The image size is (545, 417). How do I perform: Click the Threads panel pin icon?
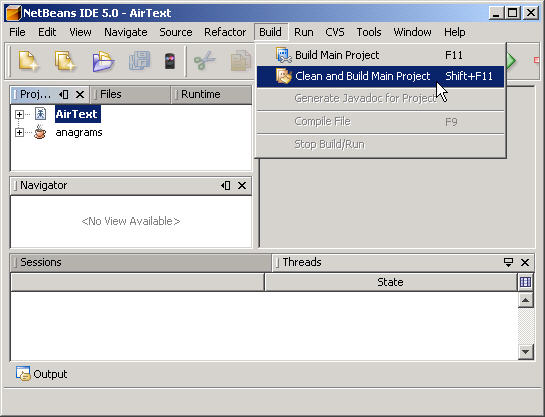(508, 262)
